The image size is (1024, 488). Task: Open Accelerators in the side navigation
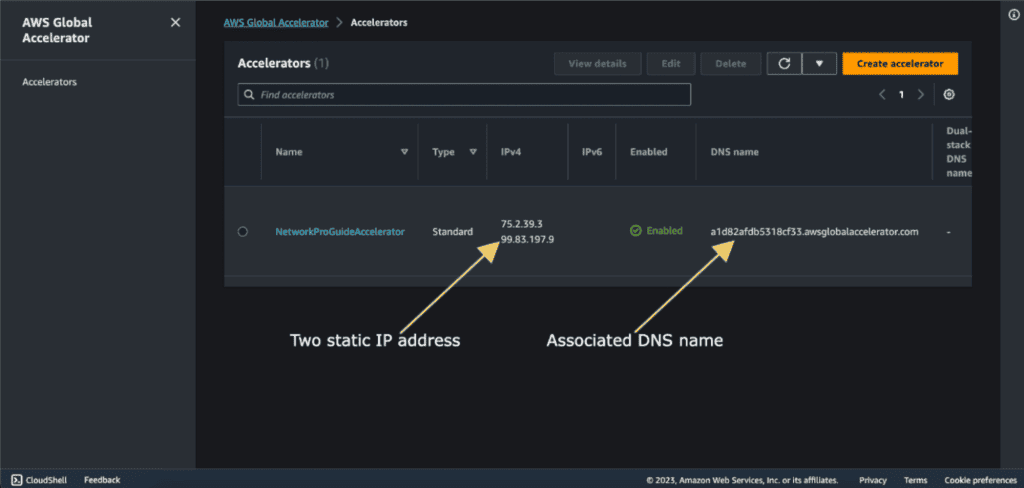[50, 82]
